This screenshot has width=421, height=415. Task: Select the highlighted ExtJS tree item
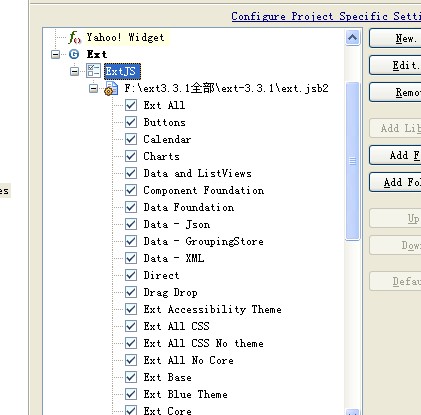pos(122,71)
